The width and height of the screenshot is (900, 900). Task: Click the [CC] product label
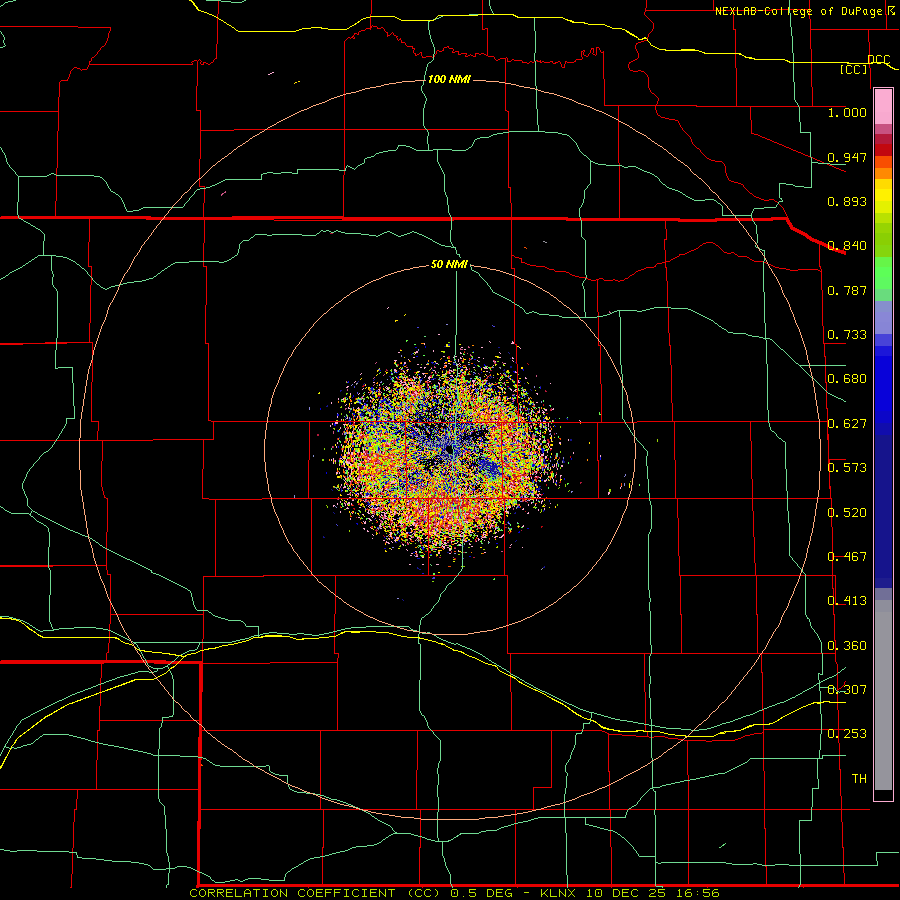[854, 69]
